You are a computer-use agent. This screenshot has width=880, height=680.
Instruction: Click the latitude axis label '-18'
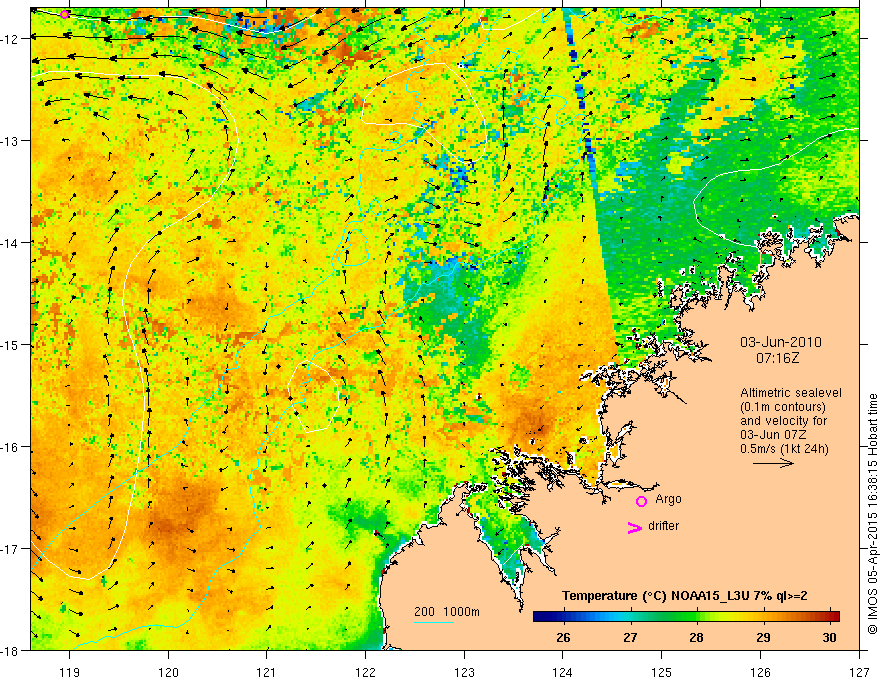click(11, 650)
